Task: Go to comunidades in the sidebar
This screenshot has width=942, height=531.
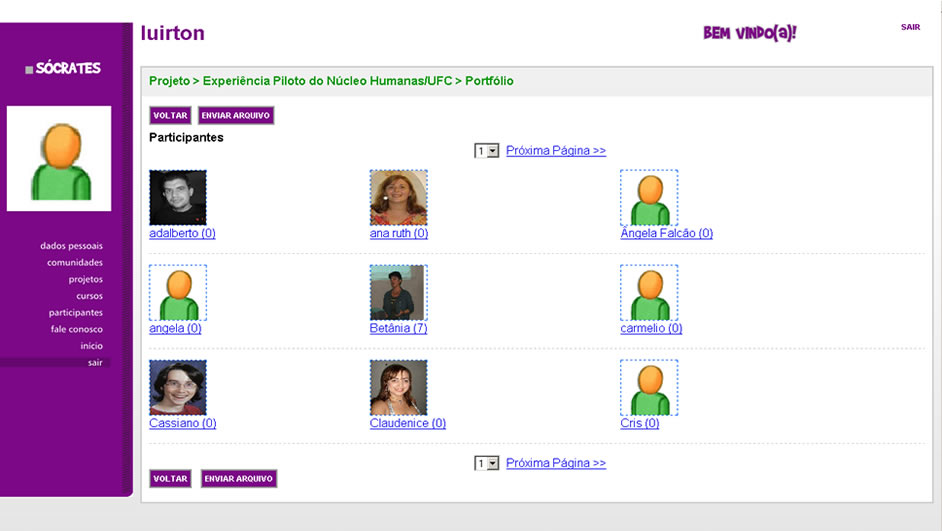Action: click(75, 263)
